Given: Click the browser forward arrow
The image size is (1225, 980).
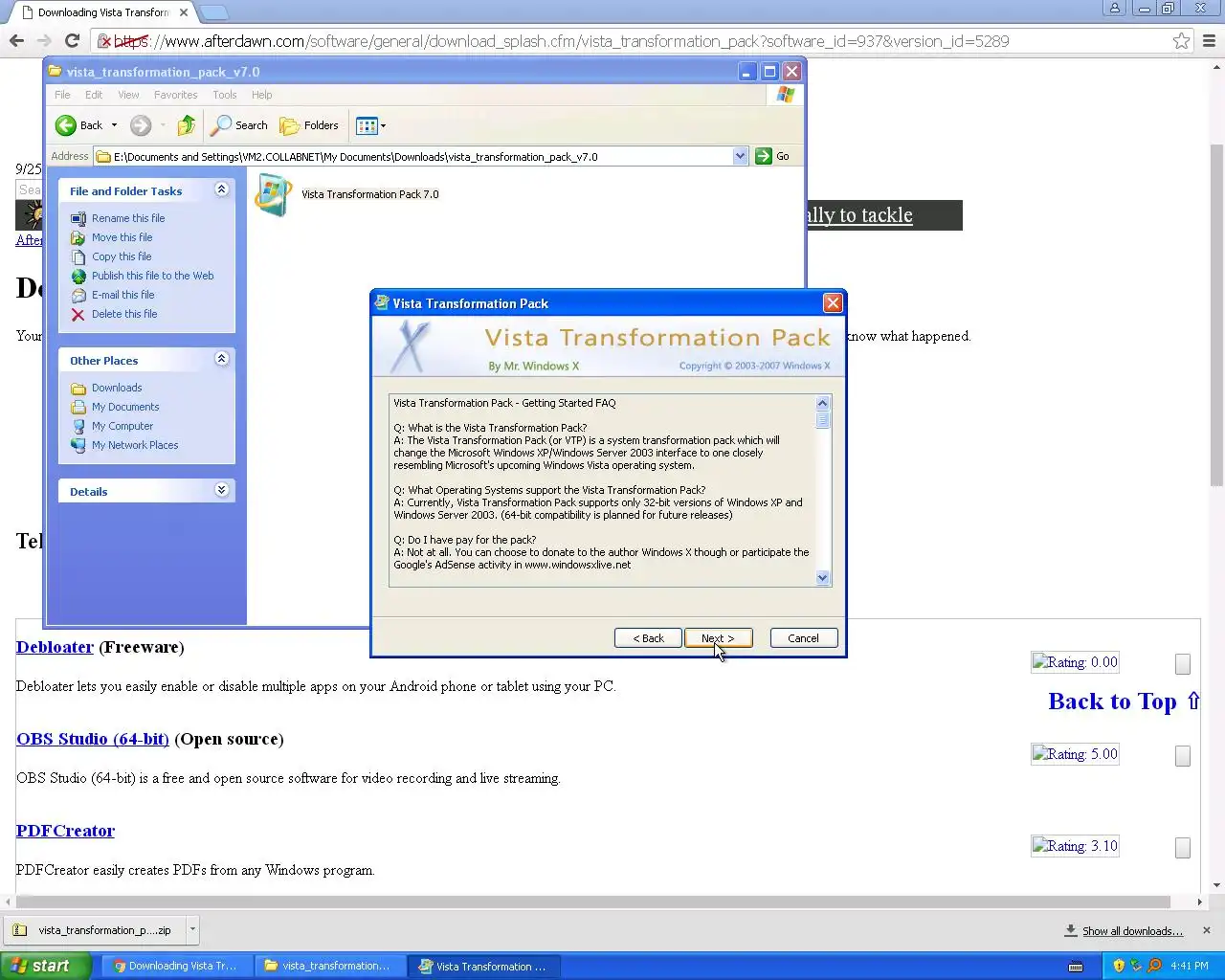Looking at the screenshot, I should [44, 40].
